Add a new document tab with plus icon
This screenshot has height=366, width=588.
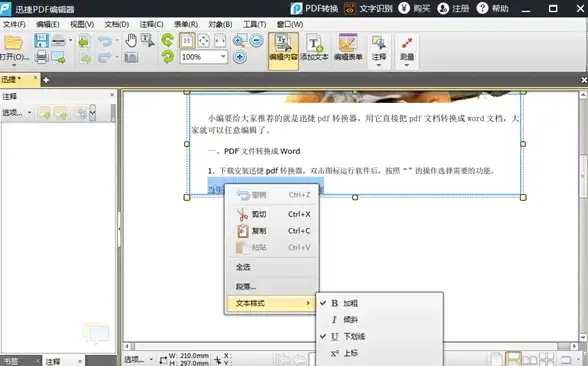[46, 80]
